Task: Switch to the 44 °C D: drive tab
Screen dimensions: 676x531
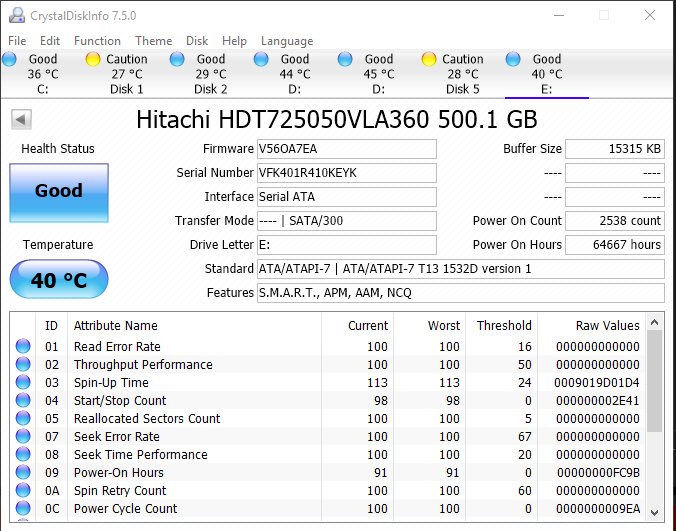Action: [x=294, y=74]
